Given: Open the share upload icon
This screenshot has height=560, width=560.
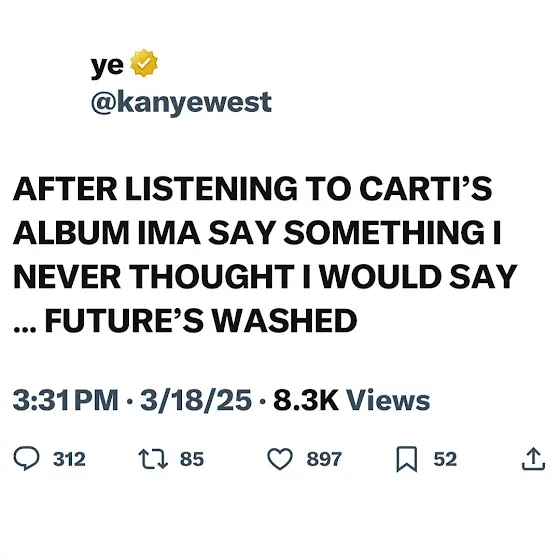Looking at the screenshot, I should point(533,459).
